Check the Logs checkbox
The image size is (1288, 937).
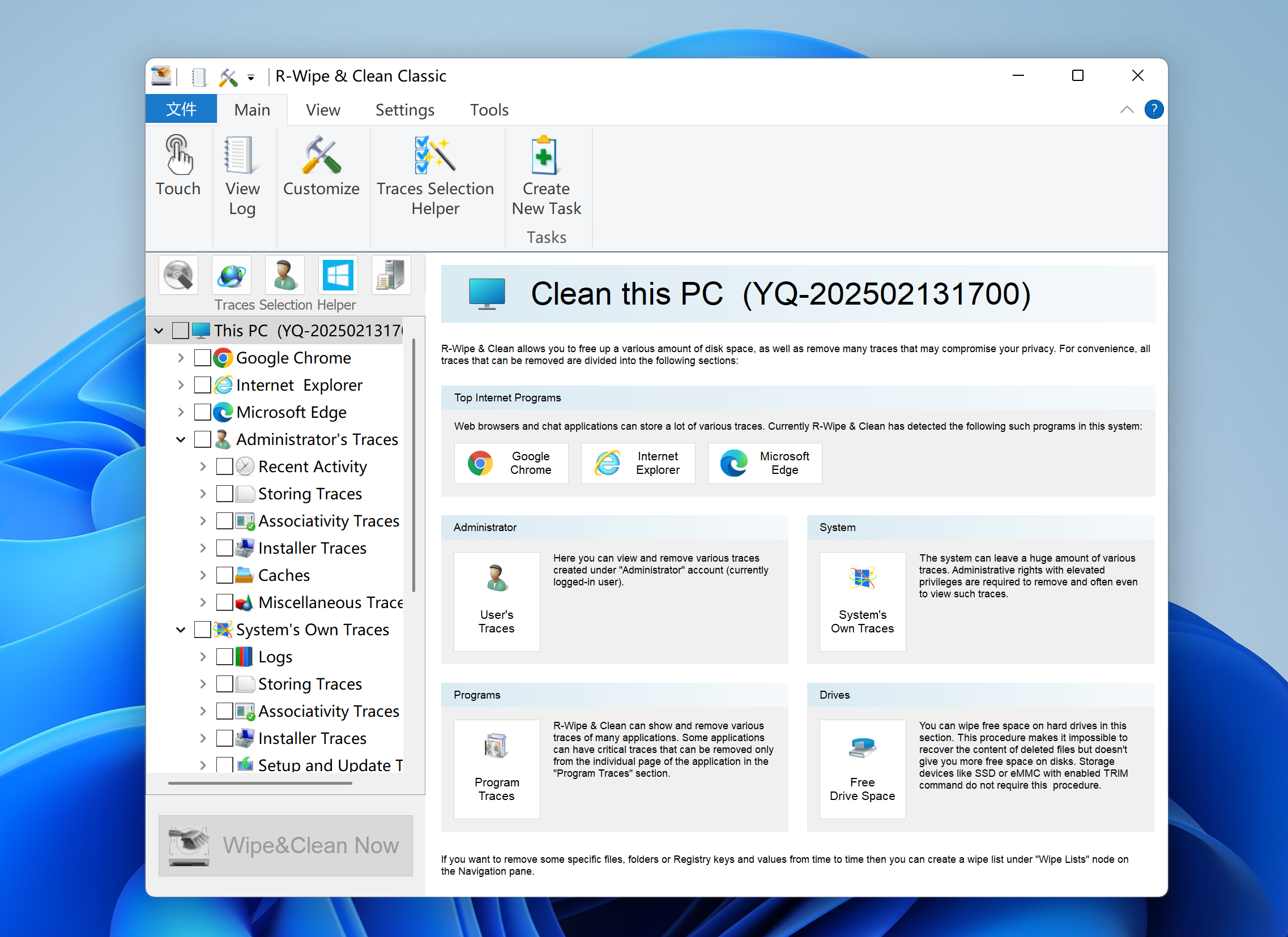click(x=225, y=657)
